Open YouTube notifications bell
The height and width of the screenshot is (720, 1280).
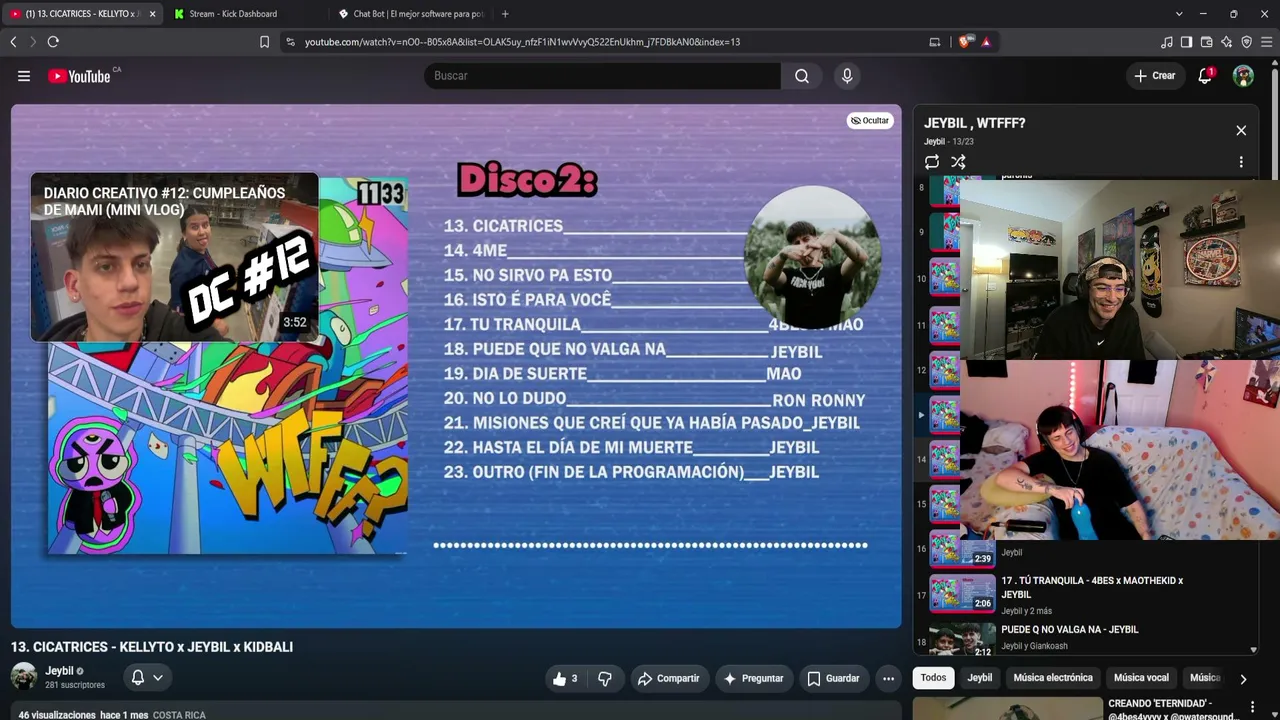tap(1205, 76)
